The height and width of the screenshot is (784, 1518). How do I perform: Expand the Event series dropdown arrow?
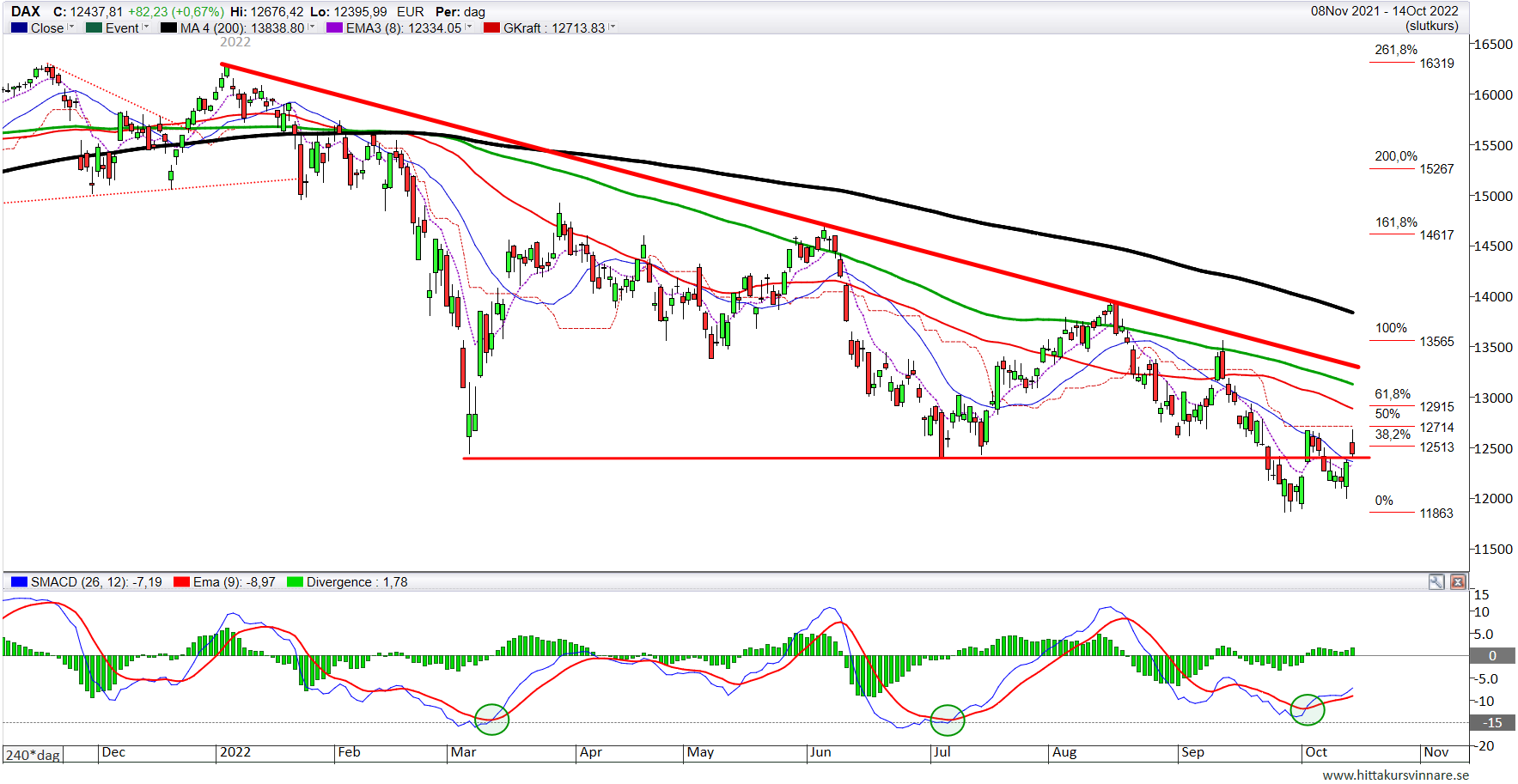pyautogui.click(x=146, y=27)
